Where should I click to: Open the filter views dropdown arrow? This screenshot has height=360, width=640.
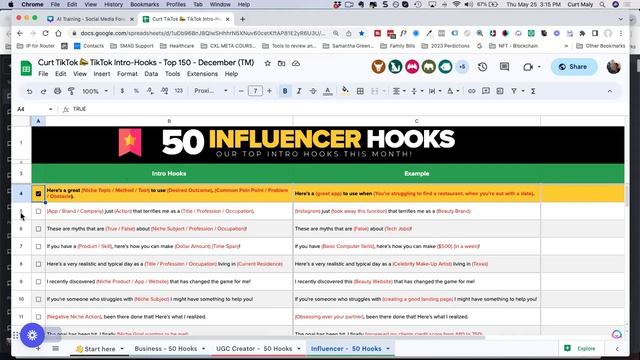(x=523, y=91)
